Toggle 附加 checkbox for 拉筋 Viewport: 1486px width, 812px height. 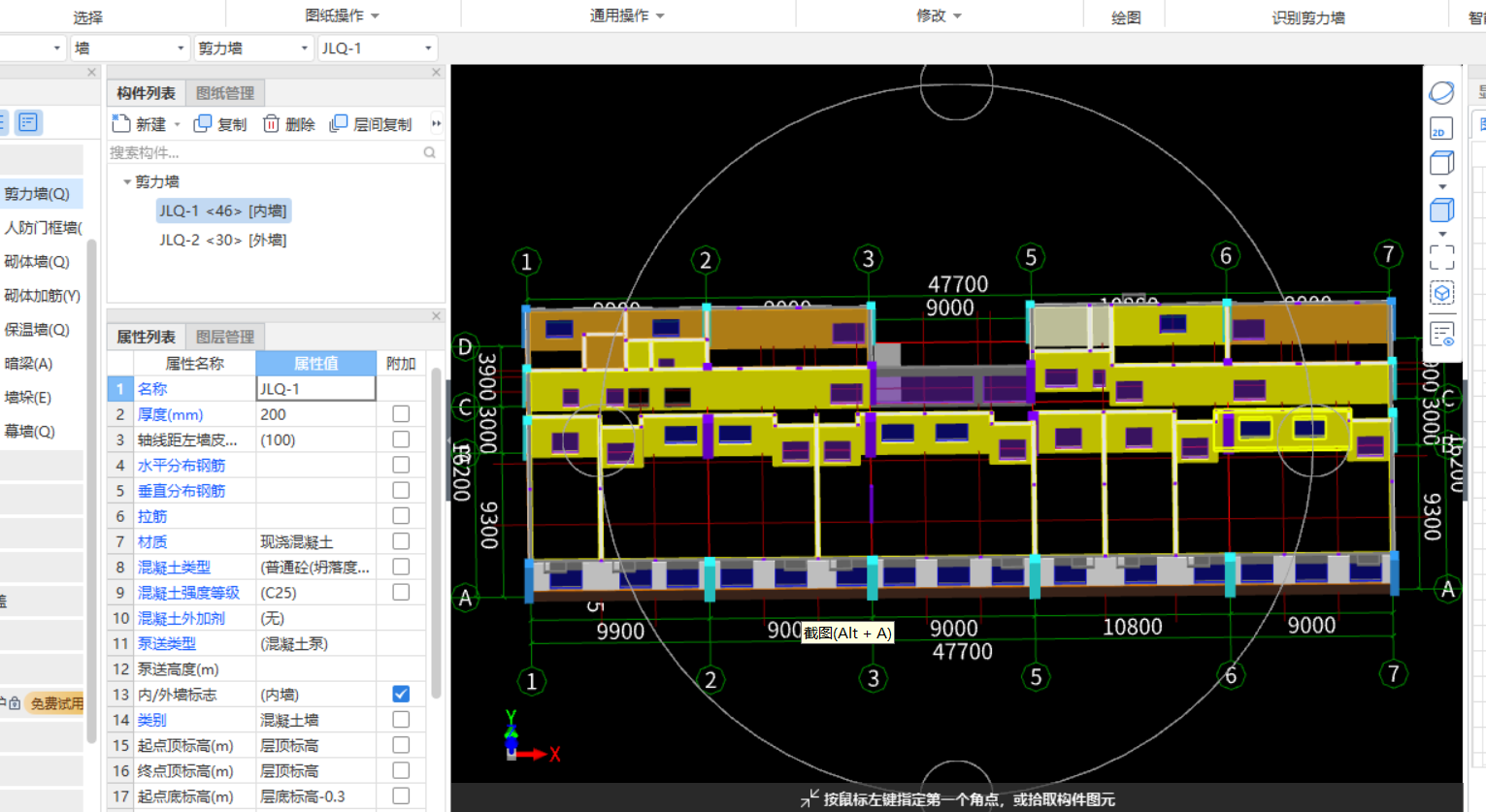(x=401, y=516)
